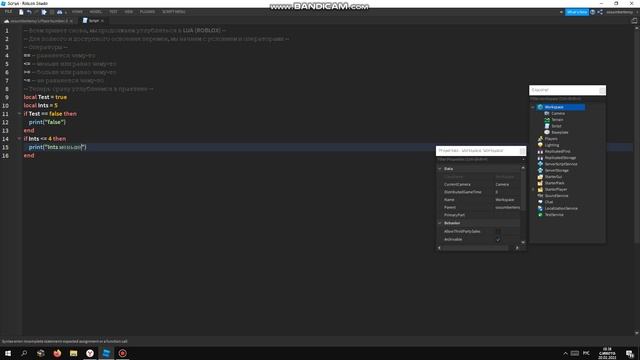
Task: Click the taskbar search magnifier
Action: 24,353
